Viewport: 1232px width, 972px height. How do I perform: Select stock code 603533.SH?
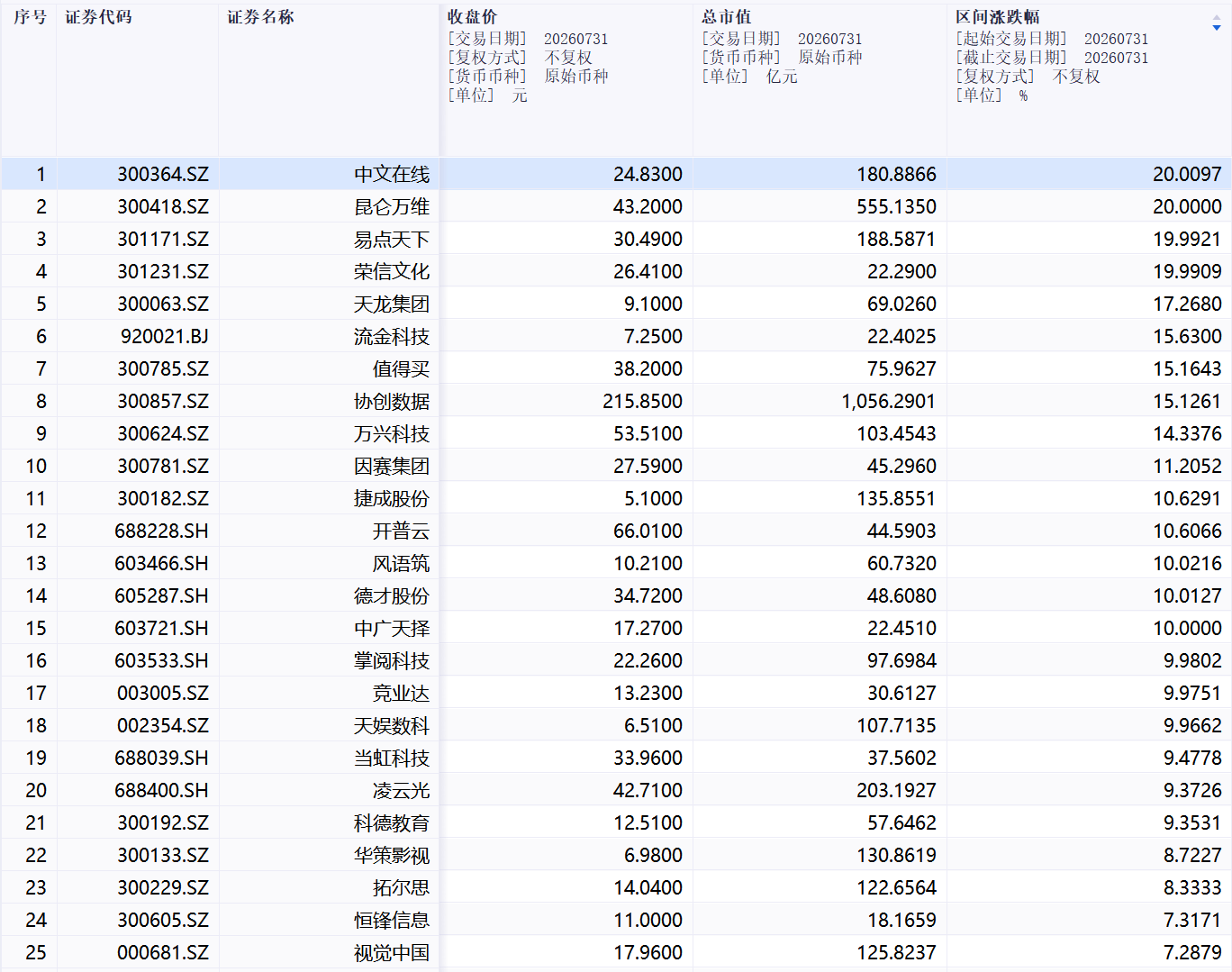tap(162, 660)
